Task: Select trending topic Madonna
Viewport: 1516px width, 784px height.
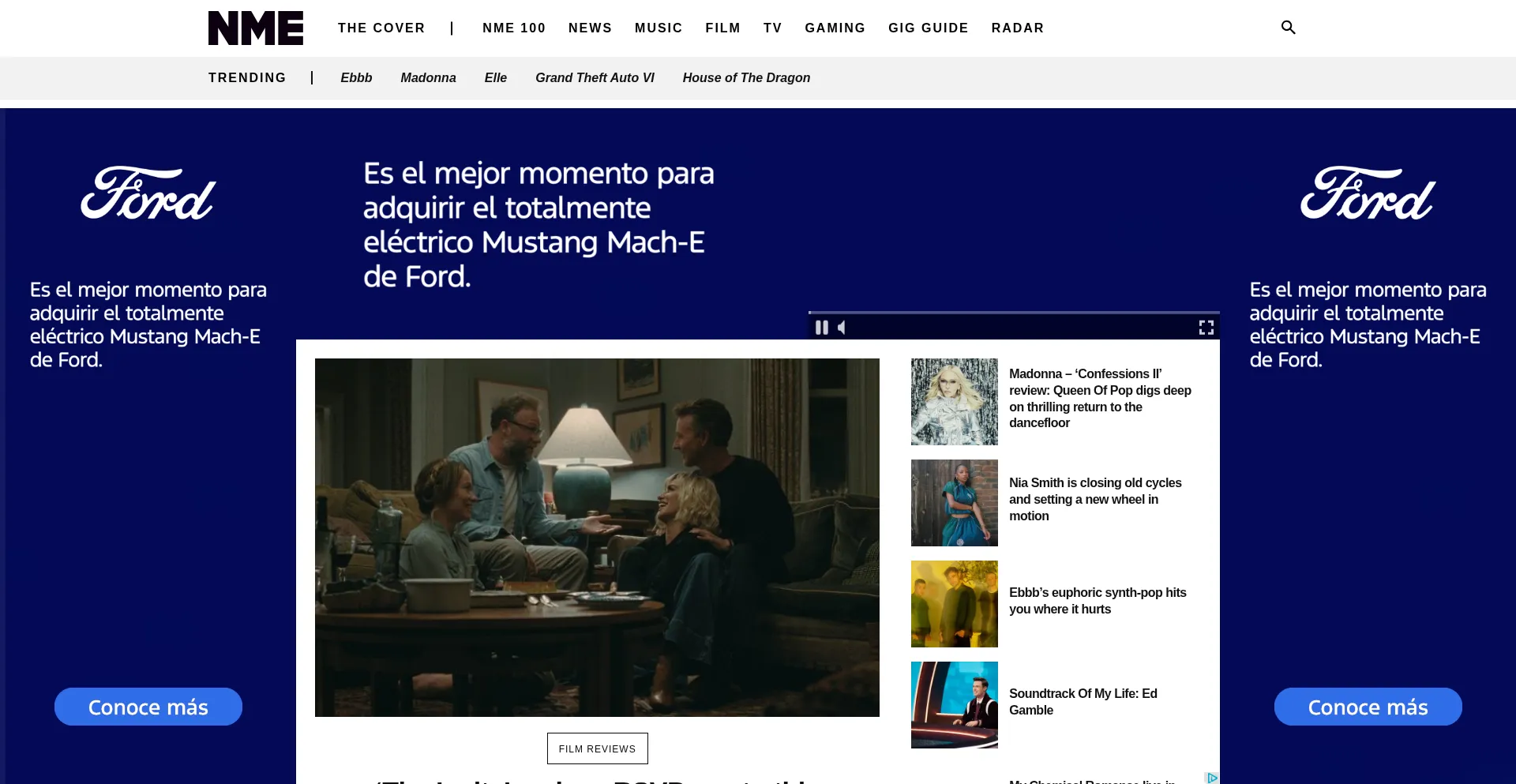Action: (428, 77)
